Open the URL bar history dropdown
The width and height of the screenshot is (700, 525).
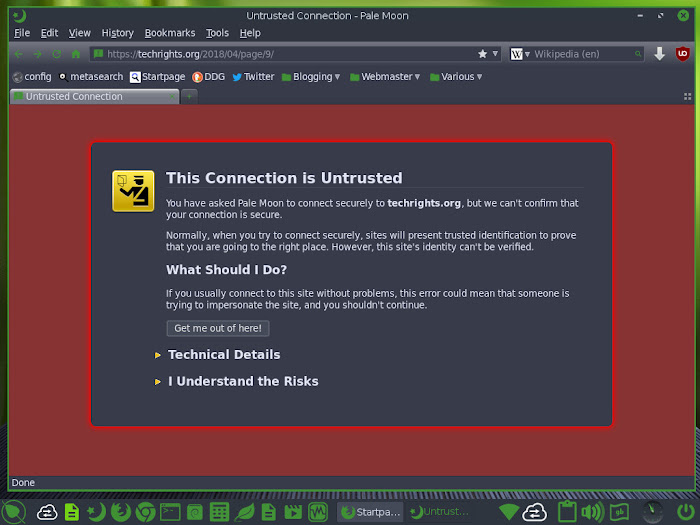coord(495,54)
